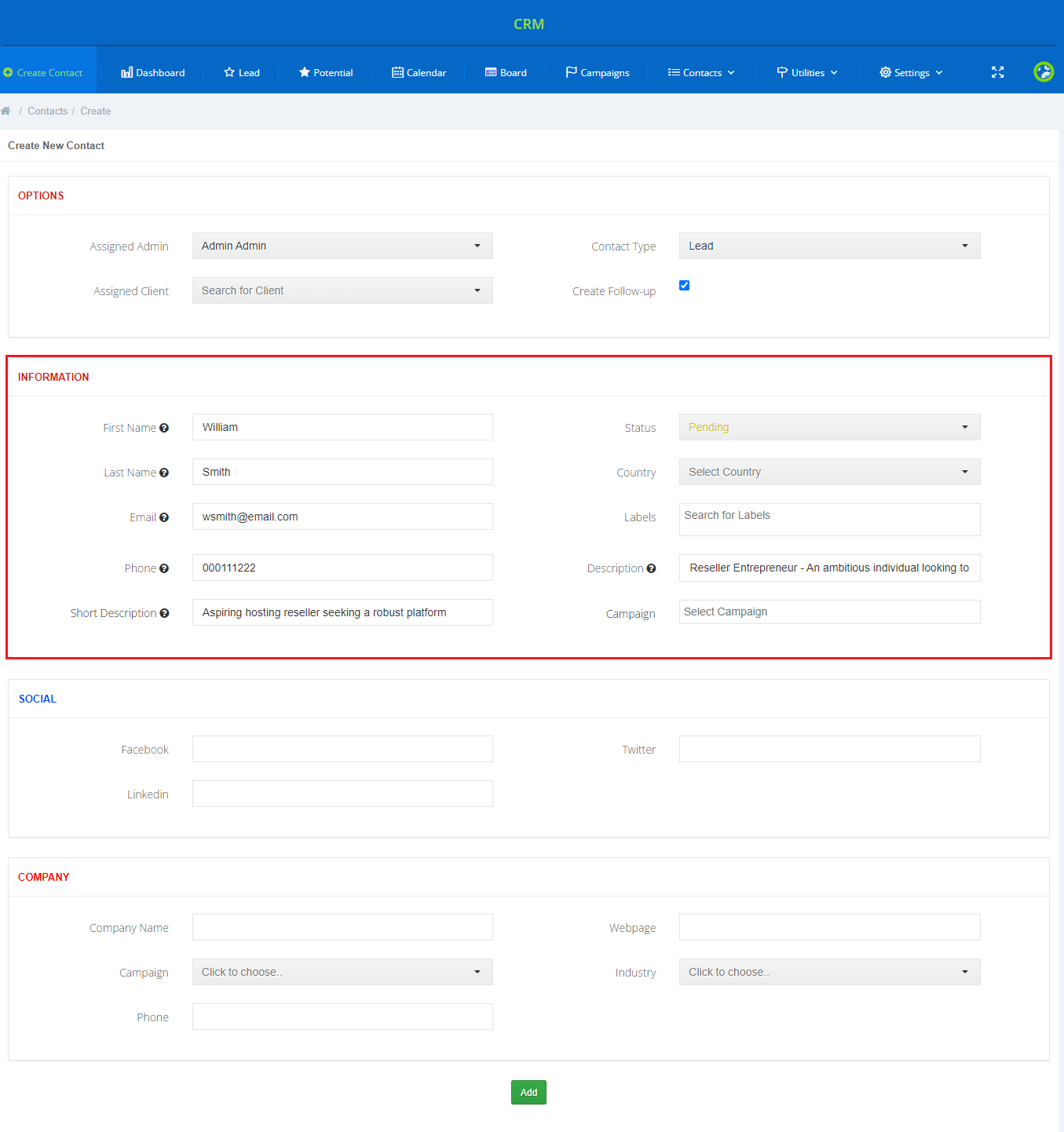Click the Facebook input field
The image size is (1064, 1132).
click(342, 749)
